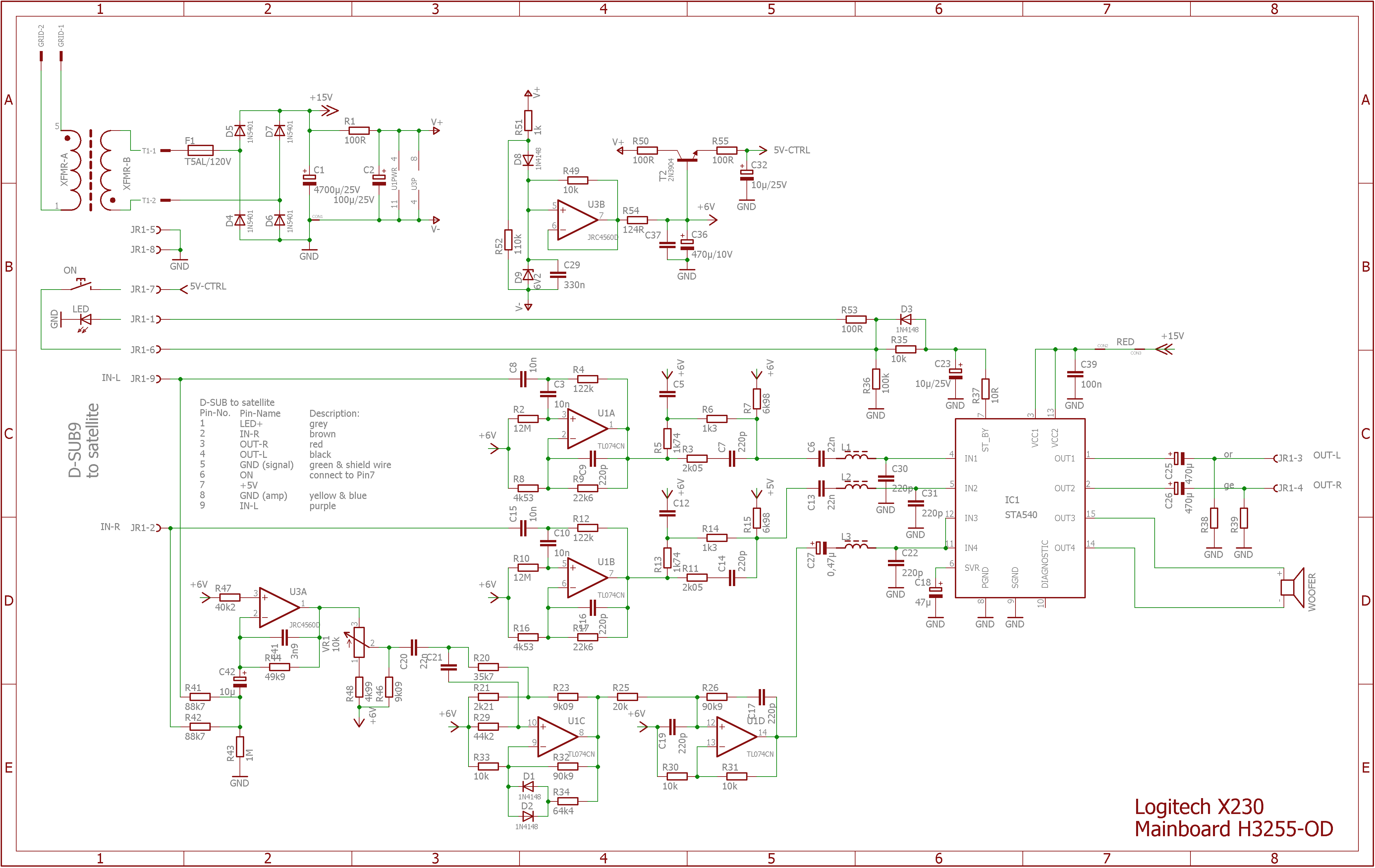Select the R43 1M resistor symbol

tap(240, 747)
